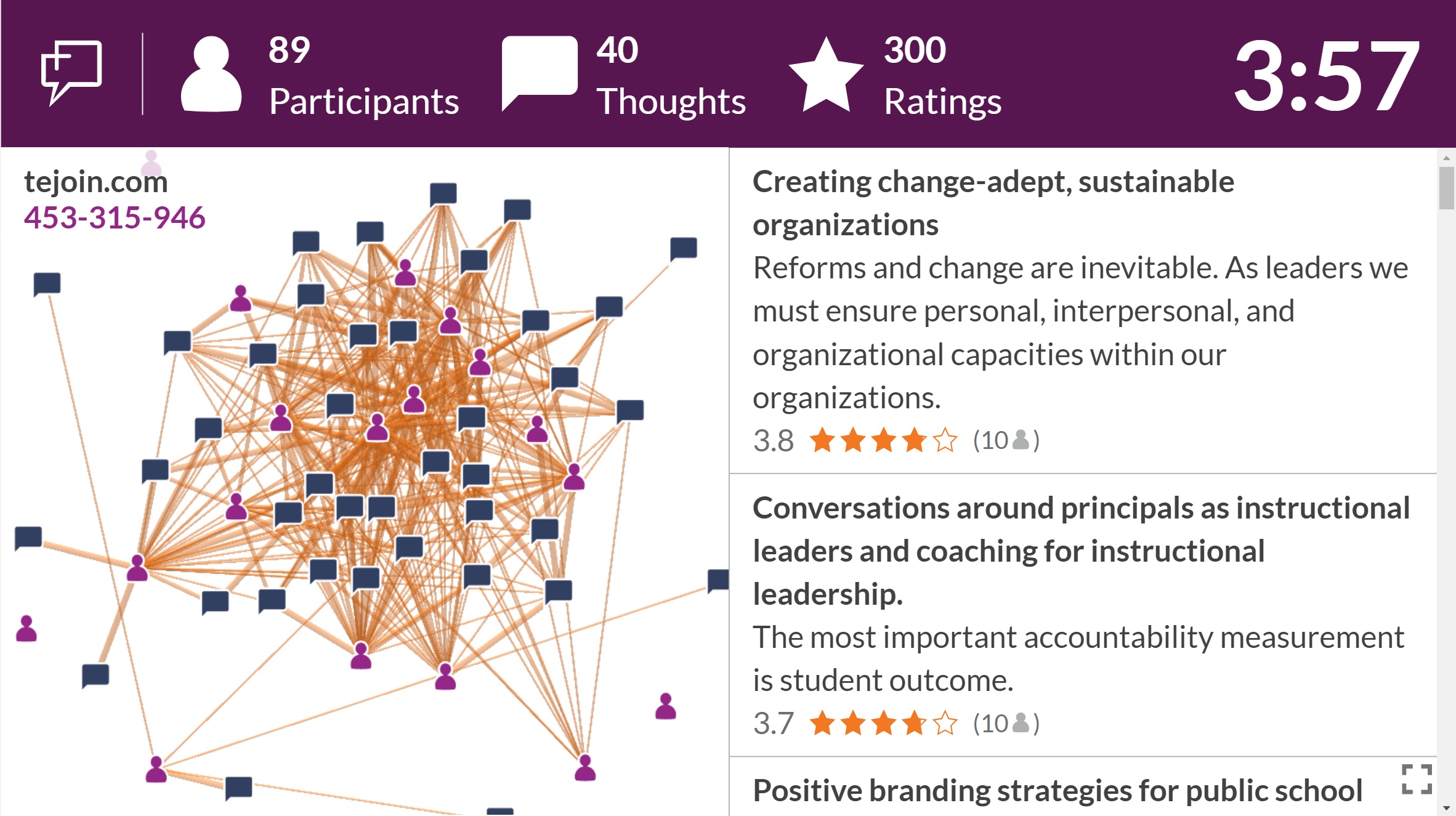Click the thought node at graph's far right edge

click(718, 581)
